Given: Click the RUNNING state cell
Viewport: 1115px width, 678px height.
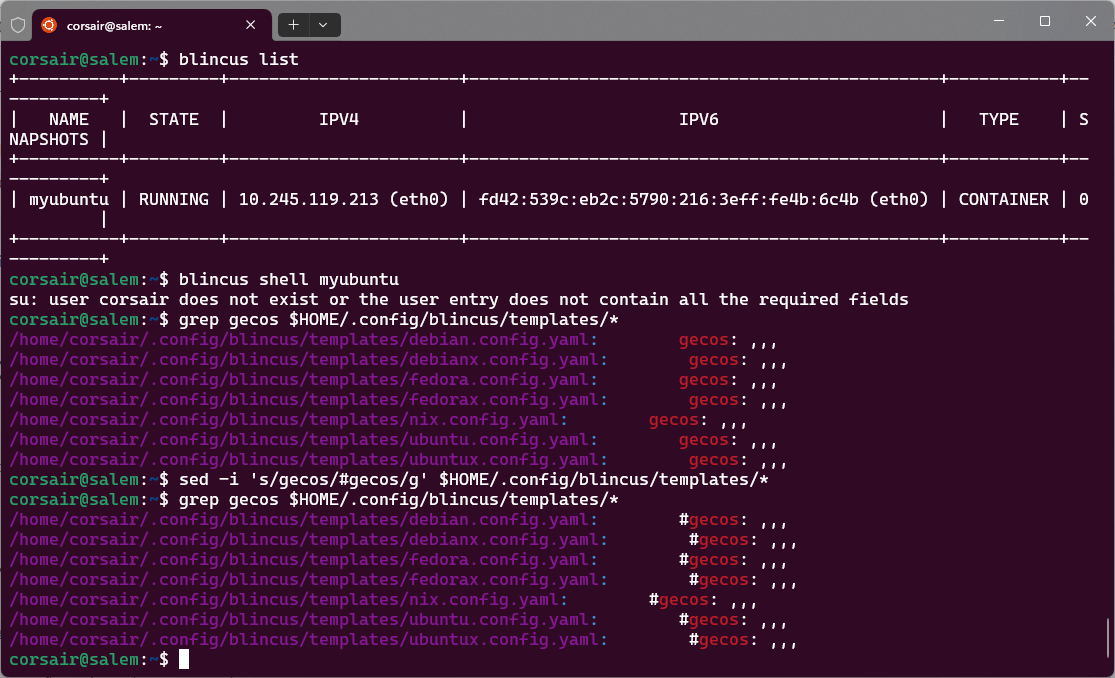Looking at the screenshot, I should pos(174,199).
